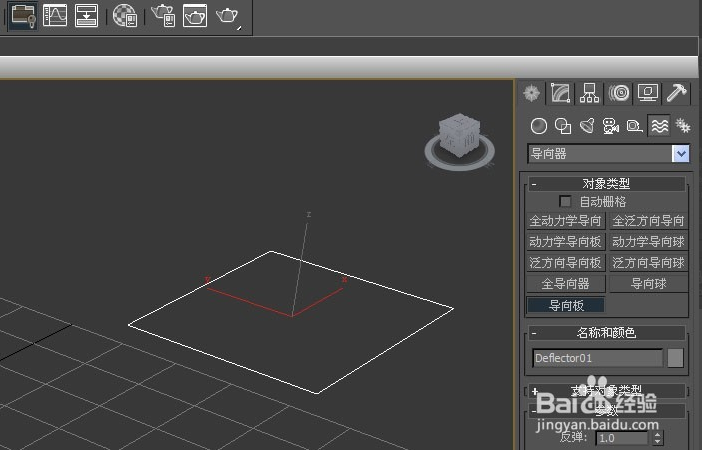Select the Helpers tape measure icon

[x=634, y=126]
